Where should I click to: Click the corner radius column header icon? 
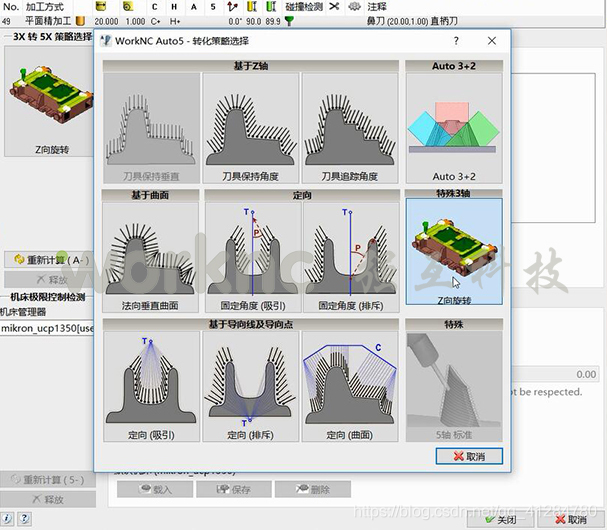pyautogui.click(x=128, y=6)
